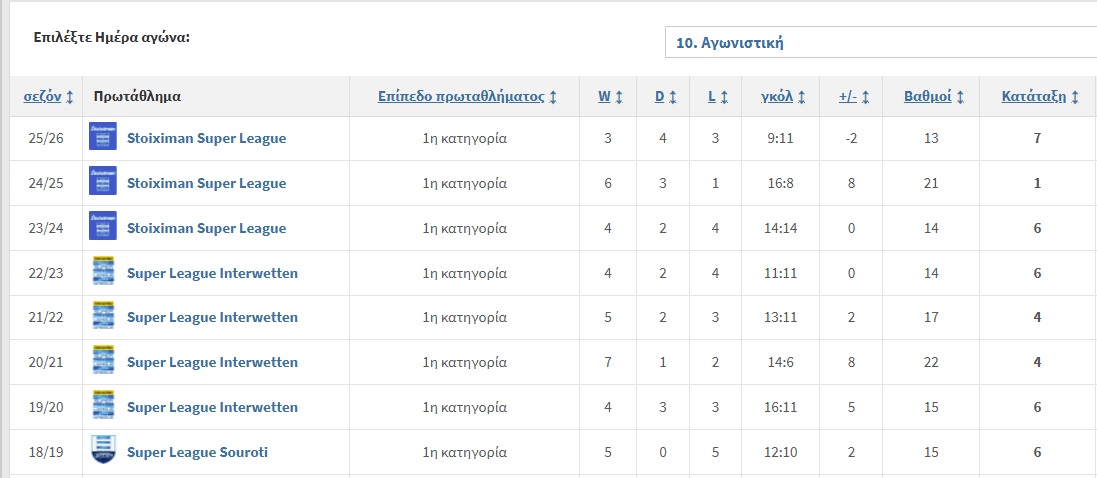Open the 18/19 Super League Souroti link
This screenshot has height=478, width=1097.
[x=197, y=452]
